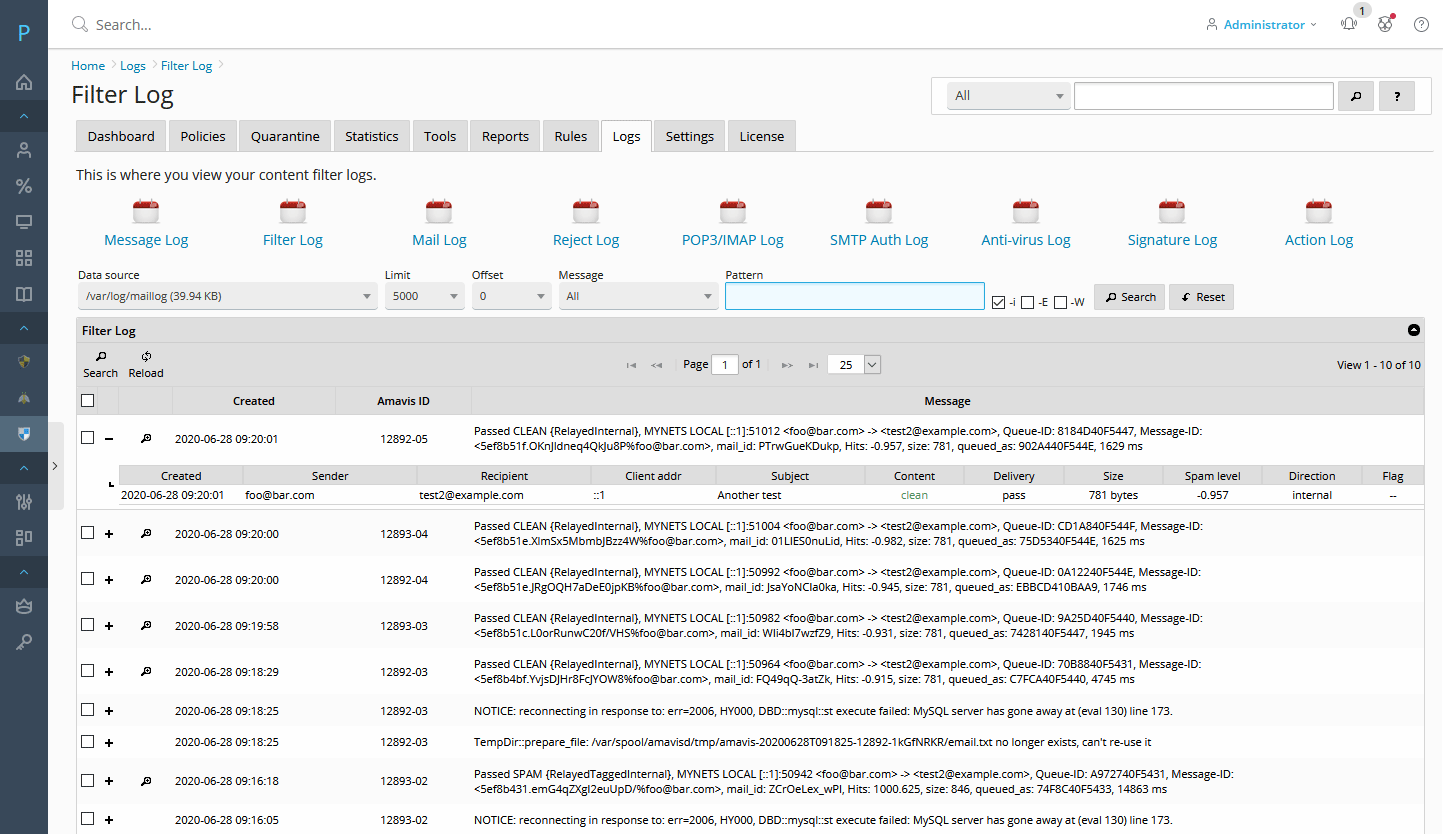The width and height of the screenshot is (1443, 834).
Task: Click the magnifier icon on the first log row
Action: click(x=145, y=437)
